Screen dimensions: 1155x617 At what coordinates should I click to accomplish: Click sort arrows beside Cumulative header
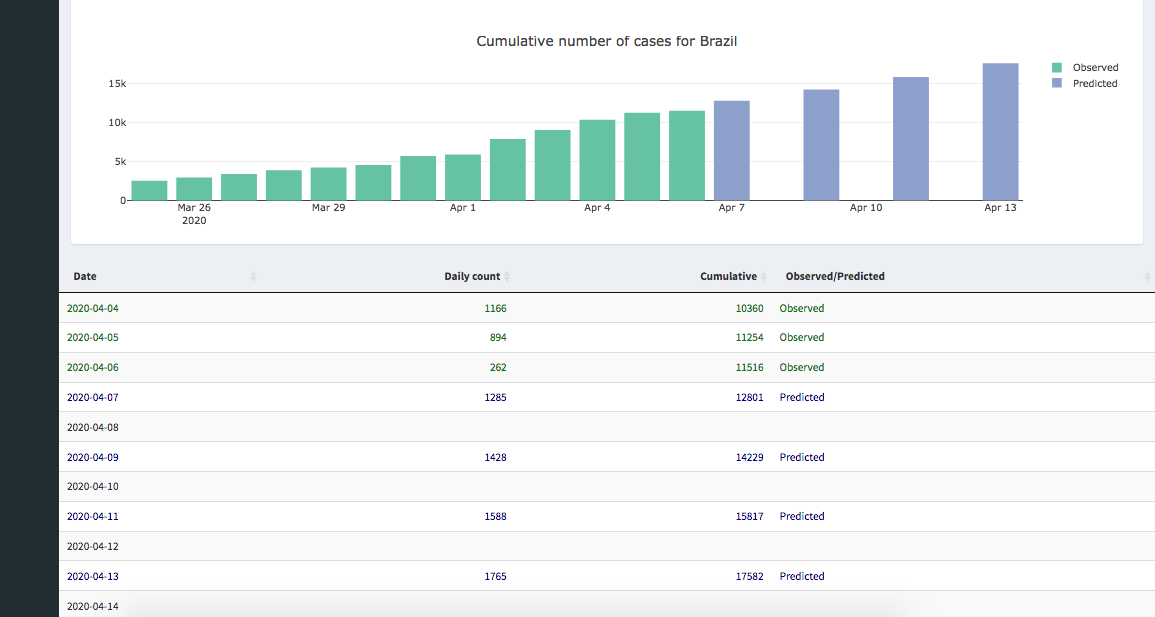764,277
